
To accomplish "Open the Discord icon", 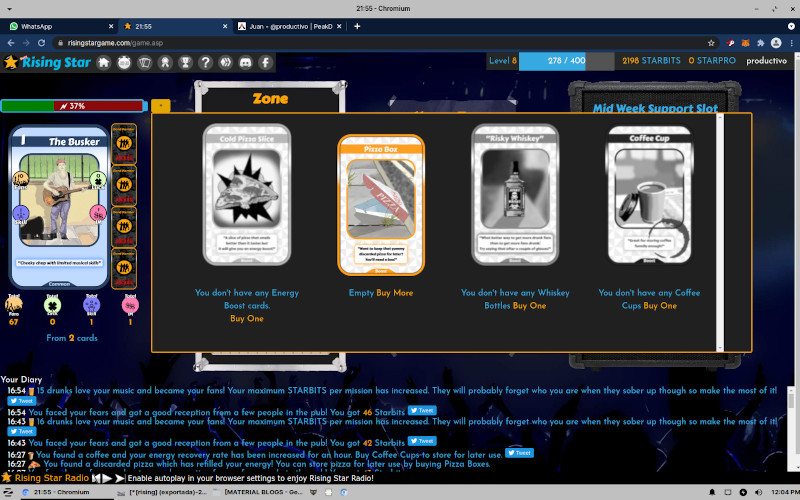I will [x=245, y=62].
